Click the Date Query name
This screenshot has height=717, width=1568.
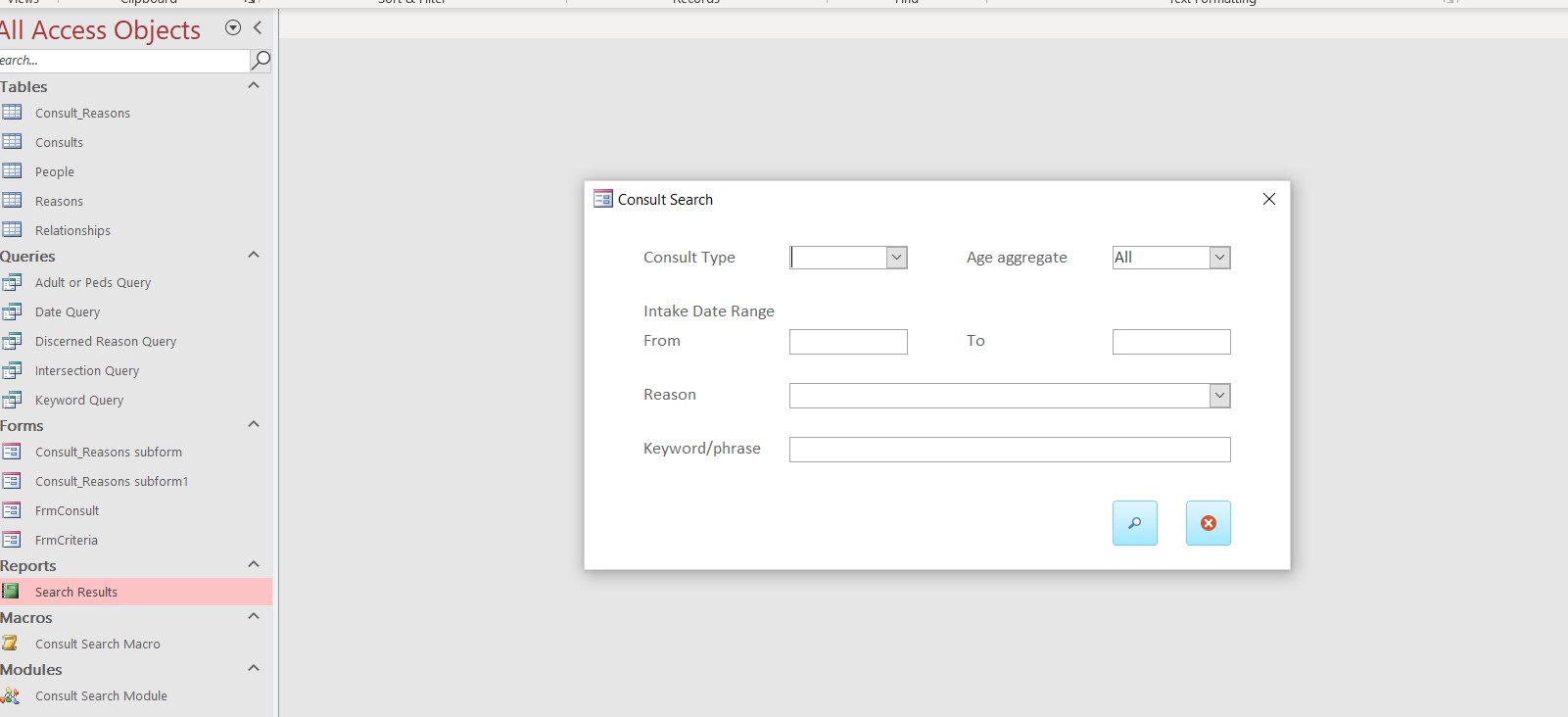pos(68,312)
